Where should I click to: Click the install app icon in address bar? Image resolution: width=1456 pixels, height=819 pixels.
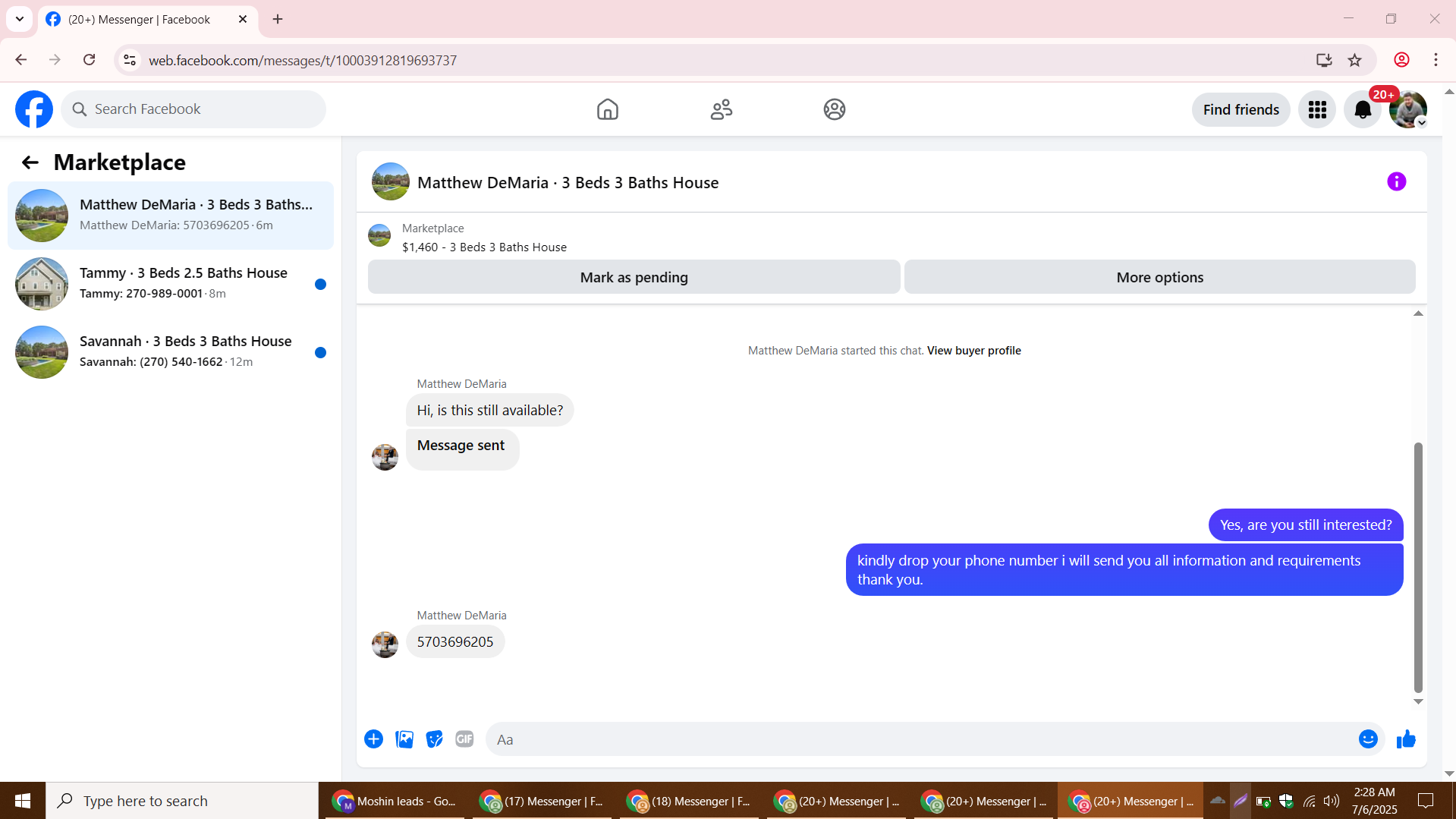(x=1324, y=60)
